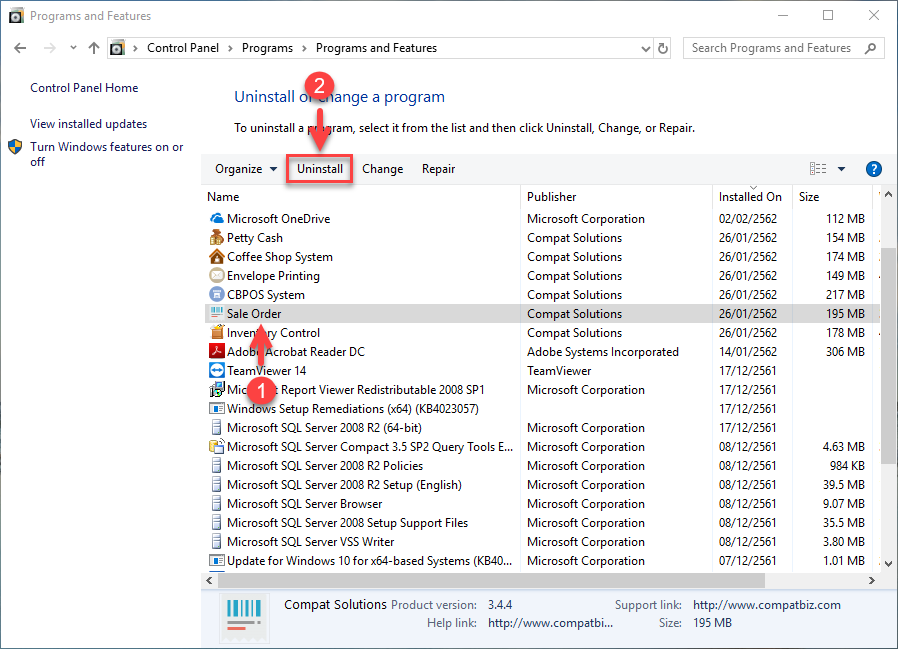Click the SQL Server Browser icon
The height and width of the screenshot is (649, 898).
click(x=216, y=504)
